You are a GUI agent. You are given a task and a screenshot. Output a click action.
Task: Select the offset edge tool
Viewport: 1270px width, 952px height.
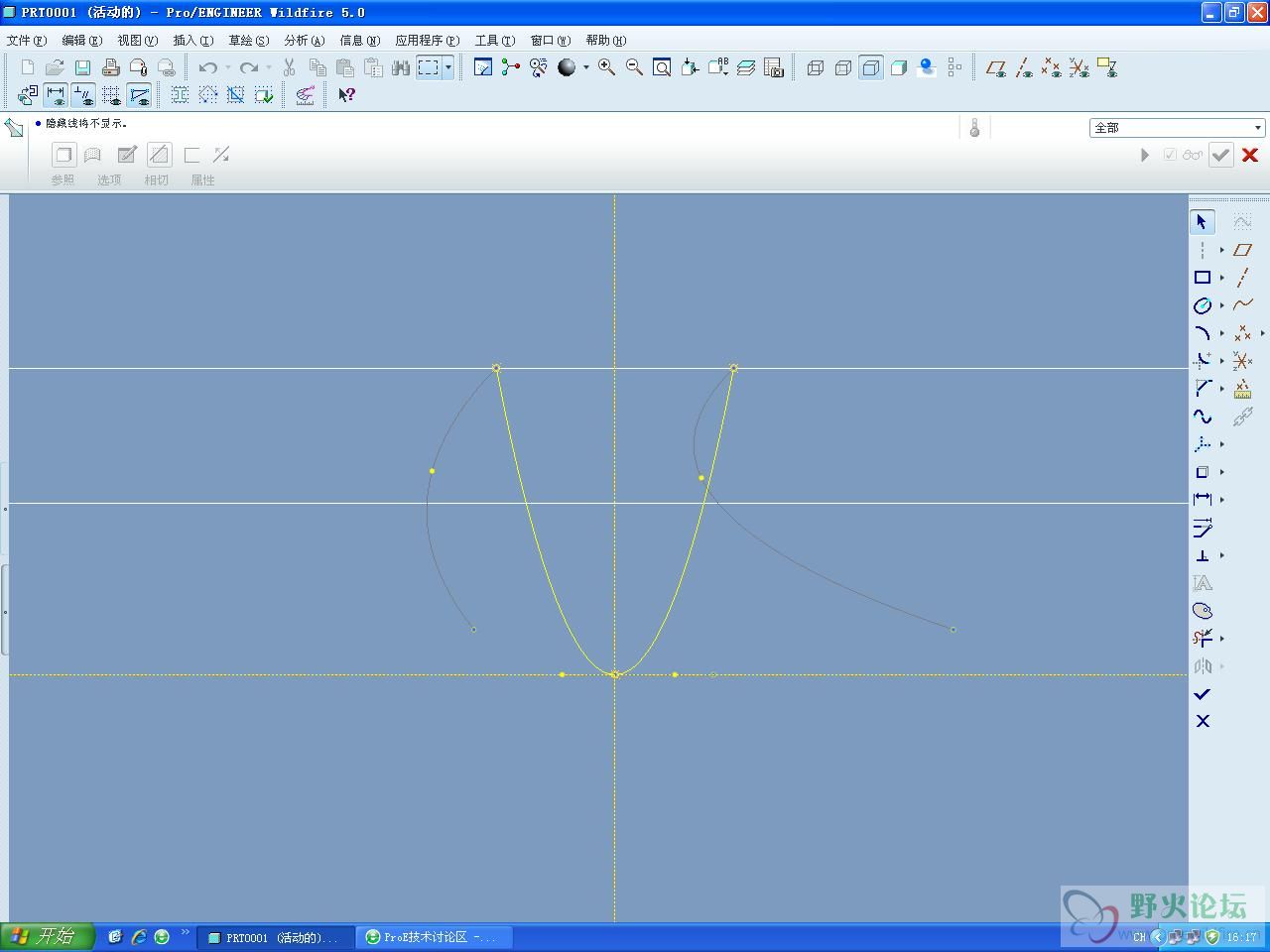tap(1203, 472)
